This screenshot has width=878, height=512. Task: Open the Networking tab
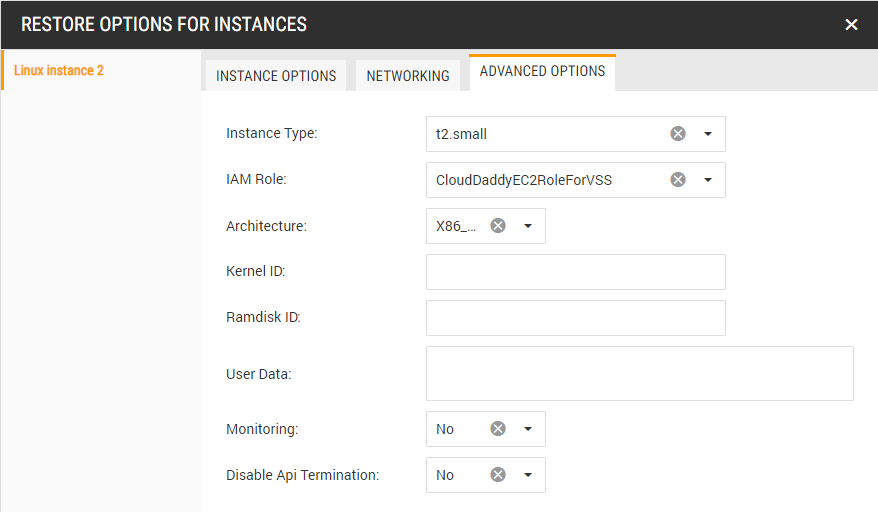pyautogui.click(x=408, y=76)
